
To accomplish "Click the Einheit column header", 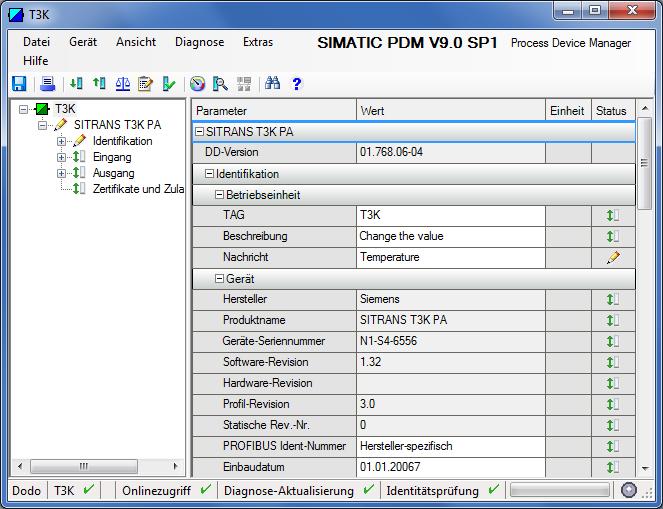I will pyautogui.click(x=568, y=111).
